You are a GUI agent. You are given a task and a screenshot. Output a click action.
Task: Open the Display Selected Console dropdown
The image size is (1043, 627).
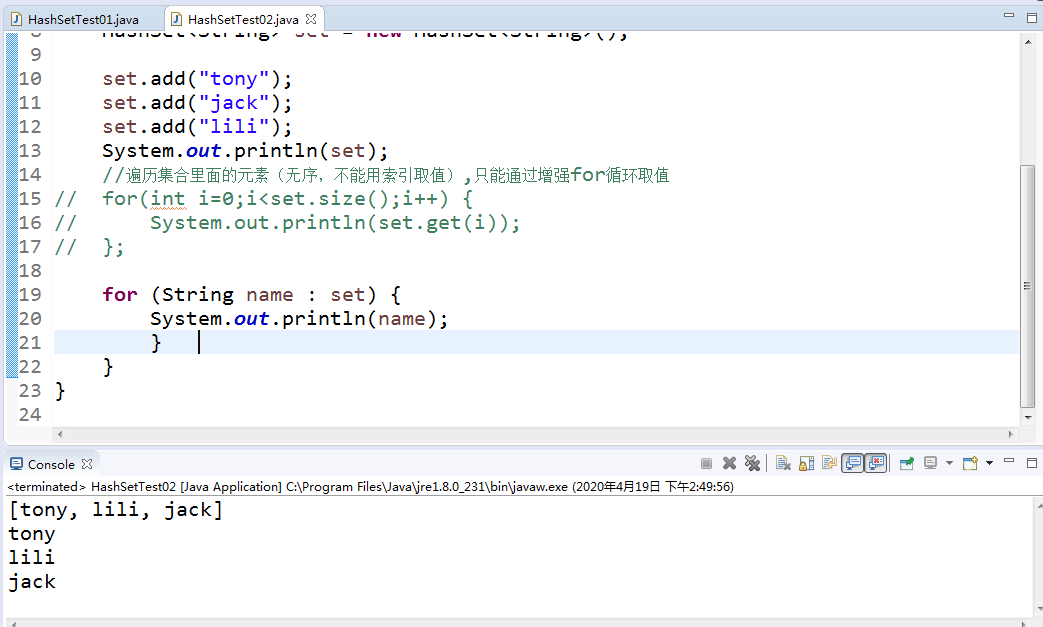pyautogui.click(x=950, y=463)
